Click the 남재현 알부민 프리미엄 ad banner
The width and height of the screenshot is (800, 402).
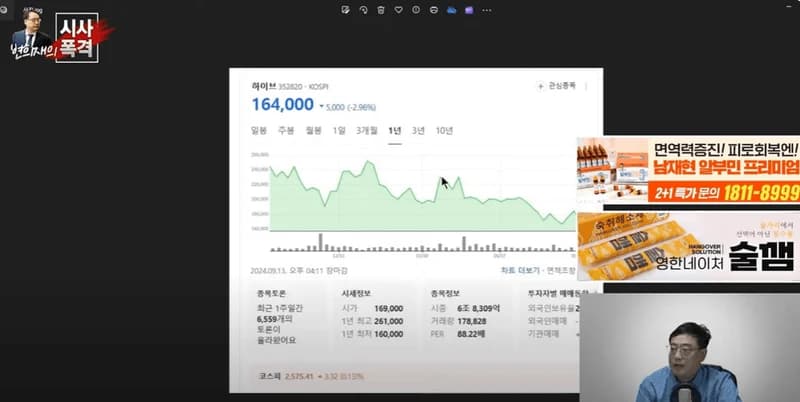click(x=688, y=170)
